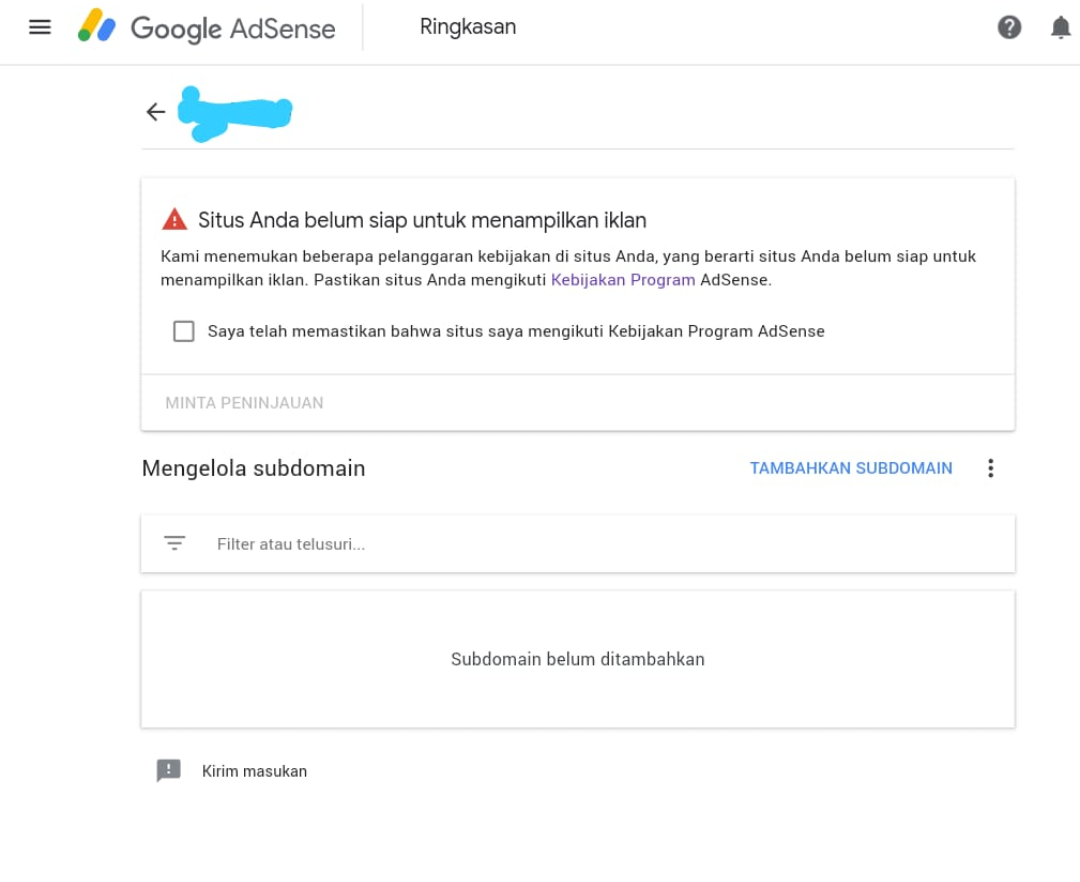Click the blurred site name heading
This screenshot has width=1080, height=882.
(235, 114)
